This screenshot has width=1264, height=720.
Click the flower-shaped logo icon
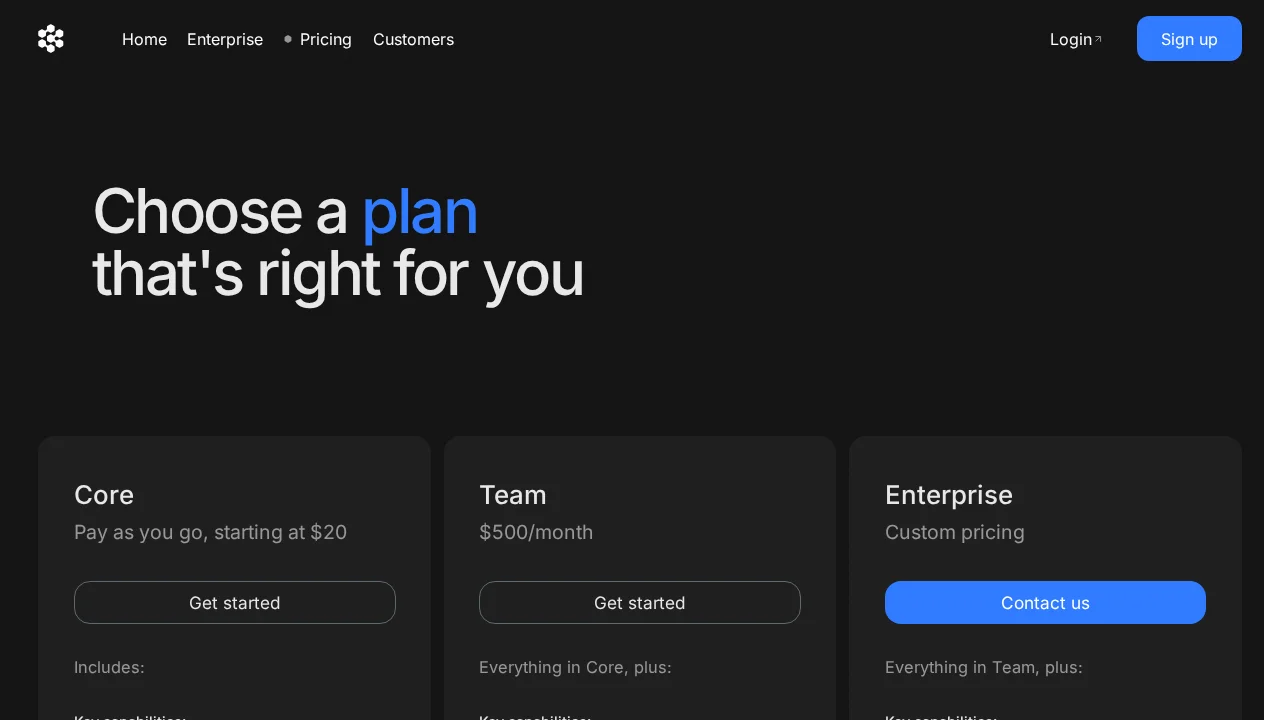tap(51, 38)
